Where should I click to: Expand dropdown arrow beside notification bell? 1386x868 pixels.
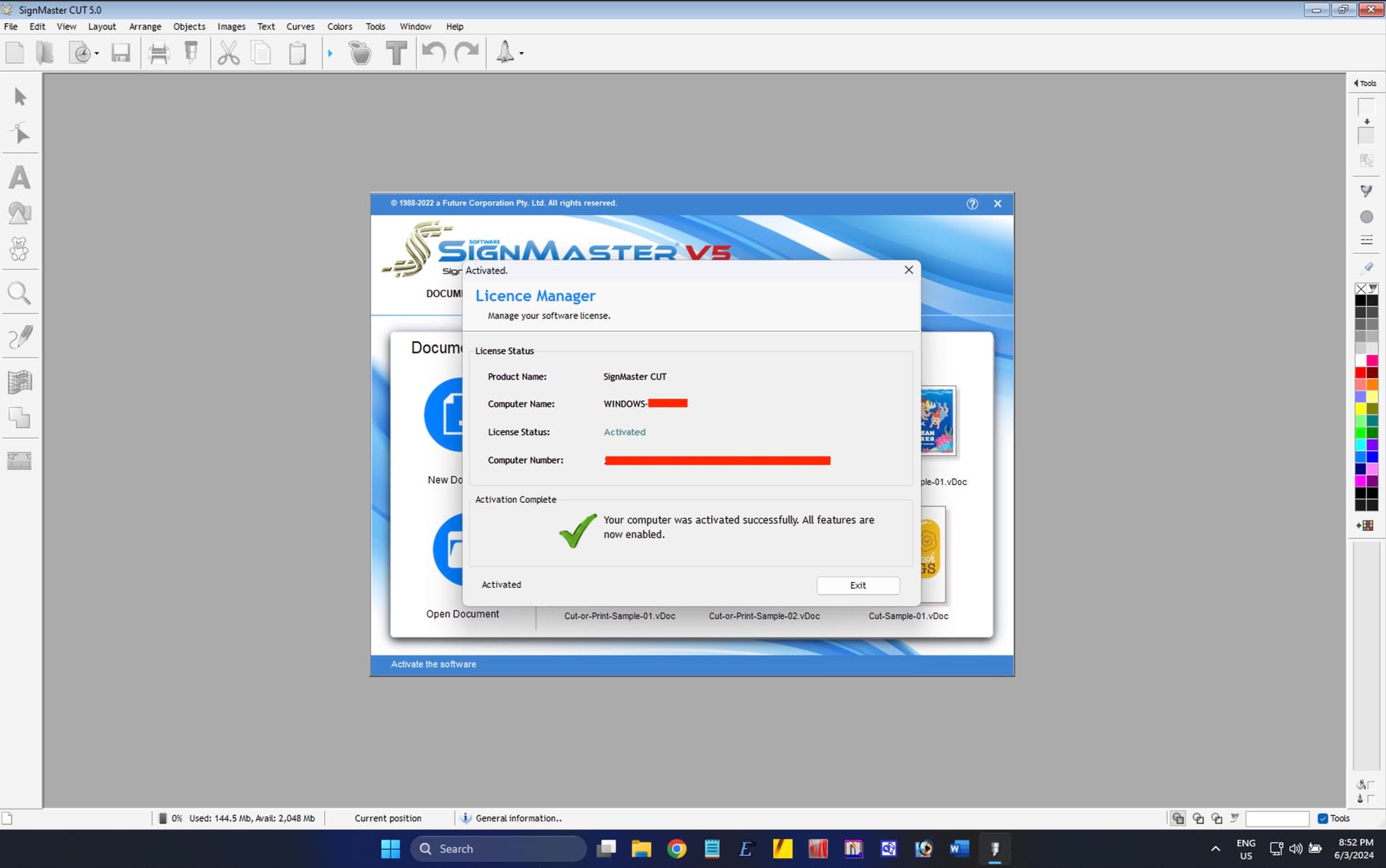click(521, 53)
